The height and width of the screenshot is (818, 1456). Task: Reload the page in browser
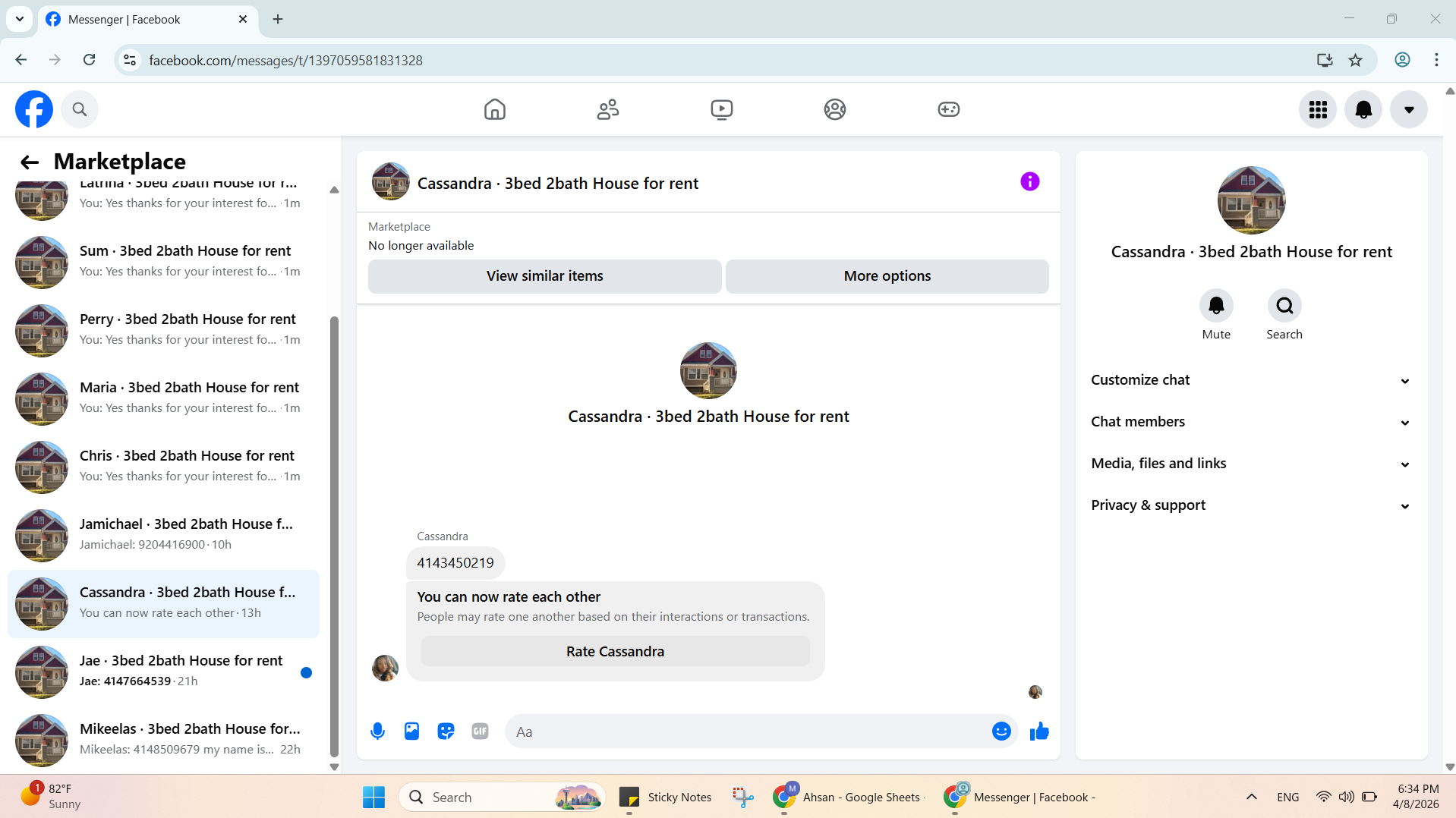[x=90, y=60]
